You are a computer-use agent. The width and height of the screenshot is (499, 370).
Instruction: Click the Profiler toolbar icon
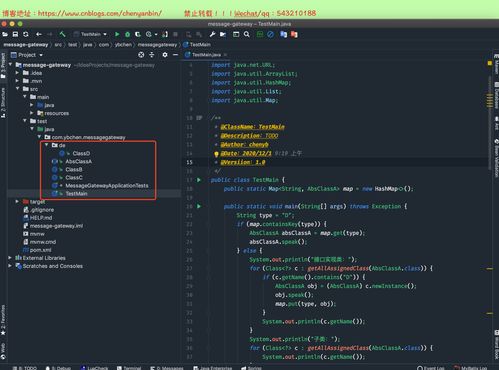click(149, 34)
